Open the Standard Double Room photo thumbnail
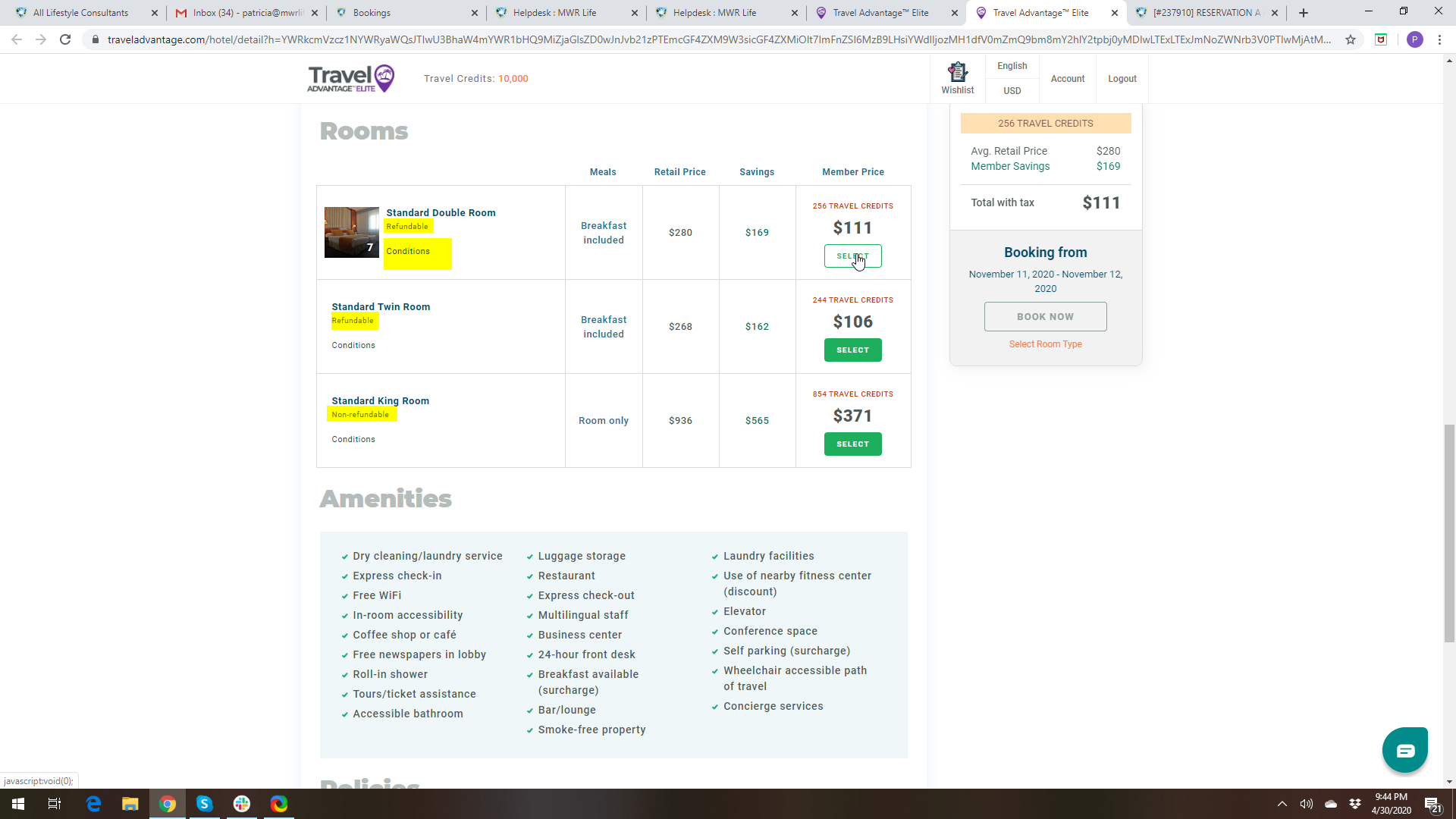This screenshot has width=1456, height=819. click(351, 232)
